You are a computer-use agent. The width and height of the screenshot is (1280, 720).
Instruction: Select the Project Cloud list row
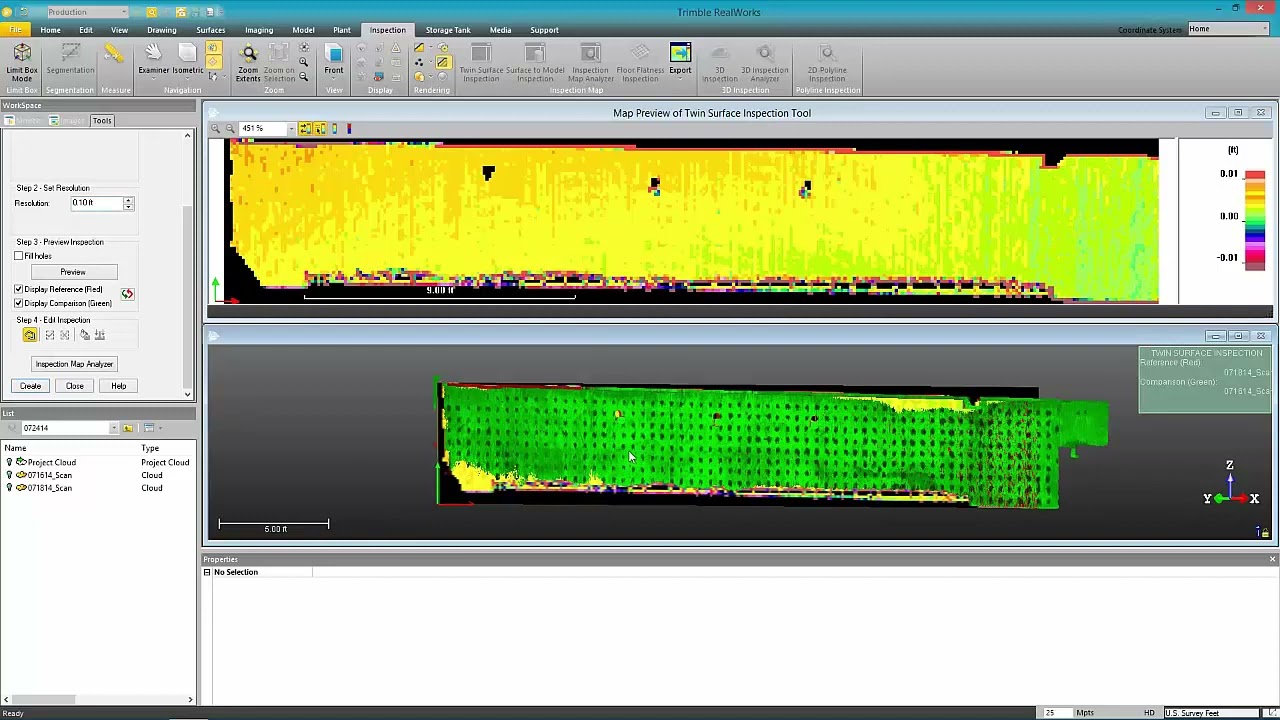tap(98, 462)
